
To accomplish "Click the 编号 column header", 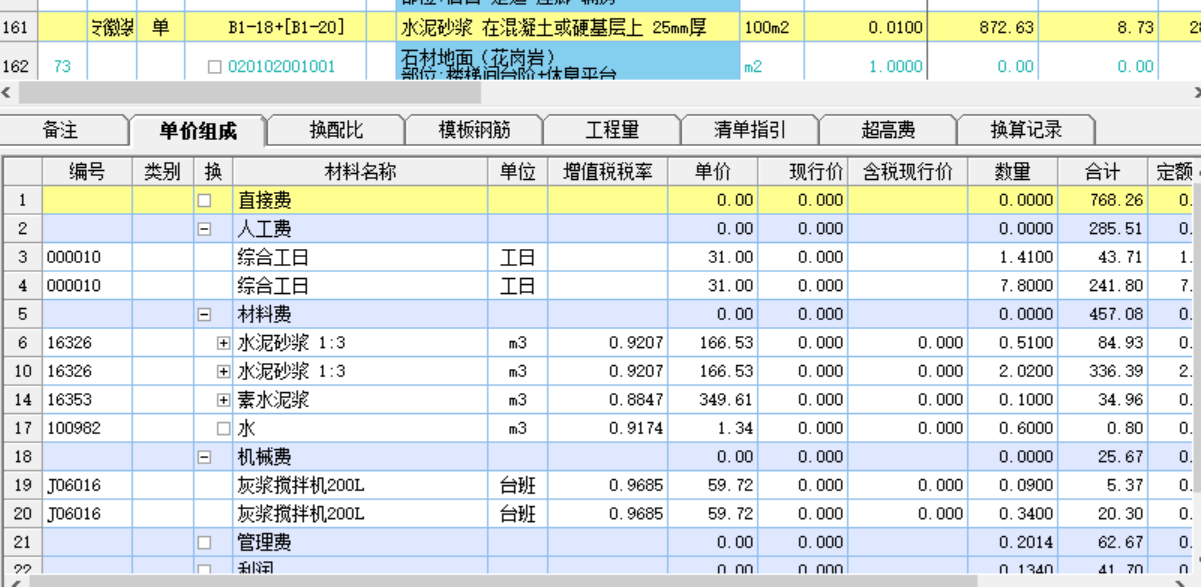I will (x=87, y=172).
